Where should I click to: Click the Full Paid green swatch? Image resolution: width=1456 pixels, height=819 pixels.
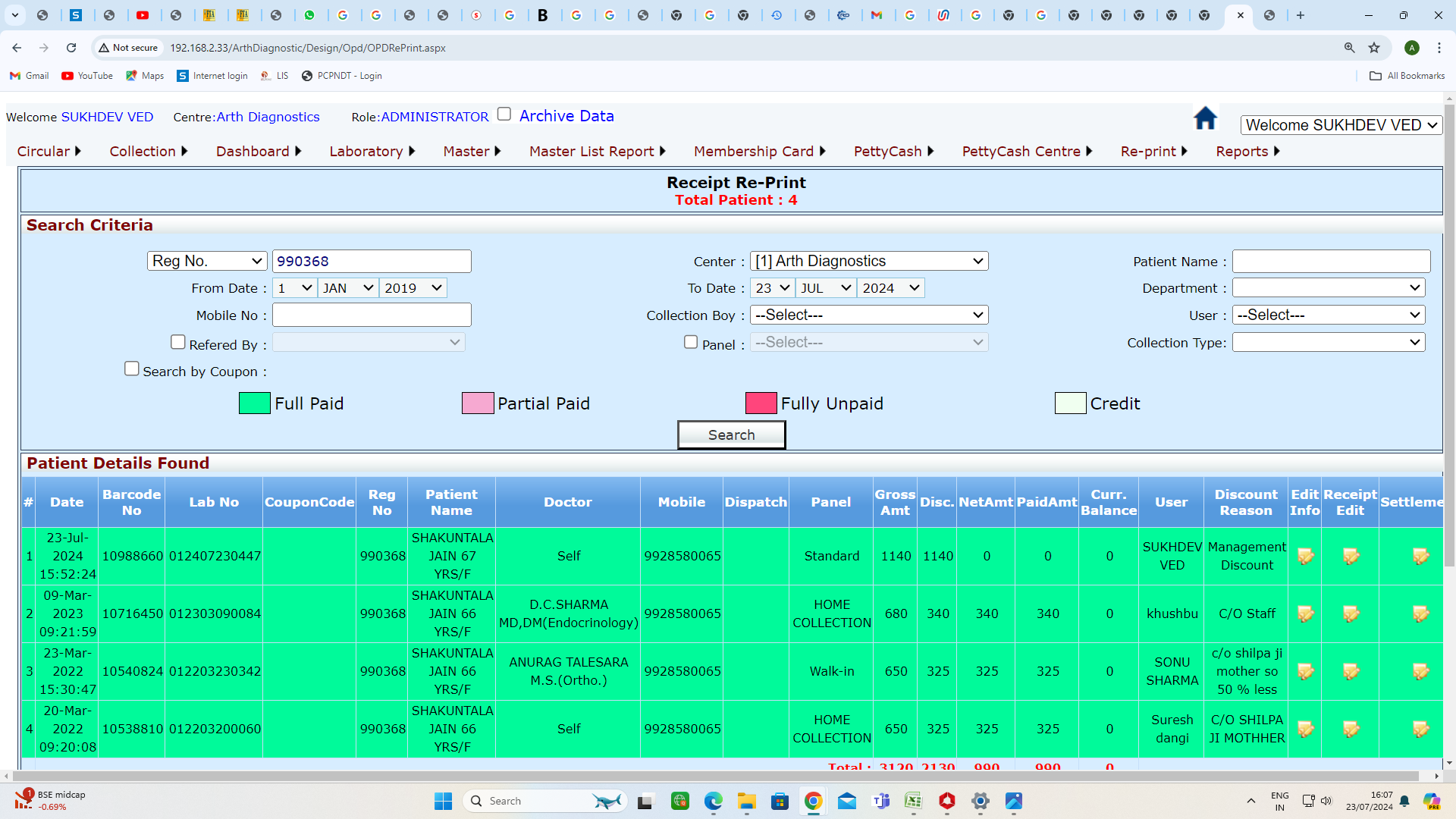(x=255, y=403)
